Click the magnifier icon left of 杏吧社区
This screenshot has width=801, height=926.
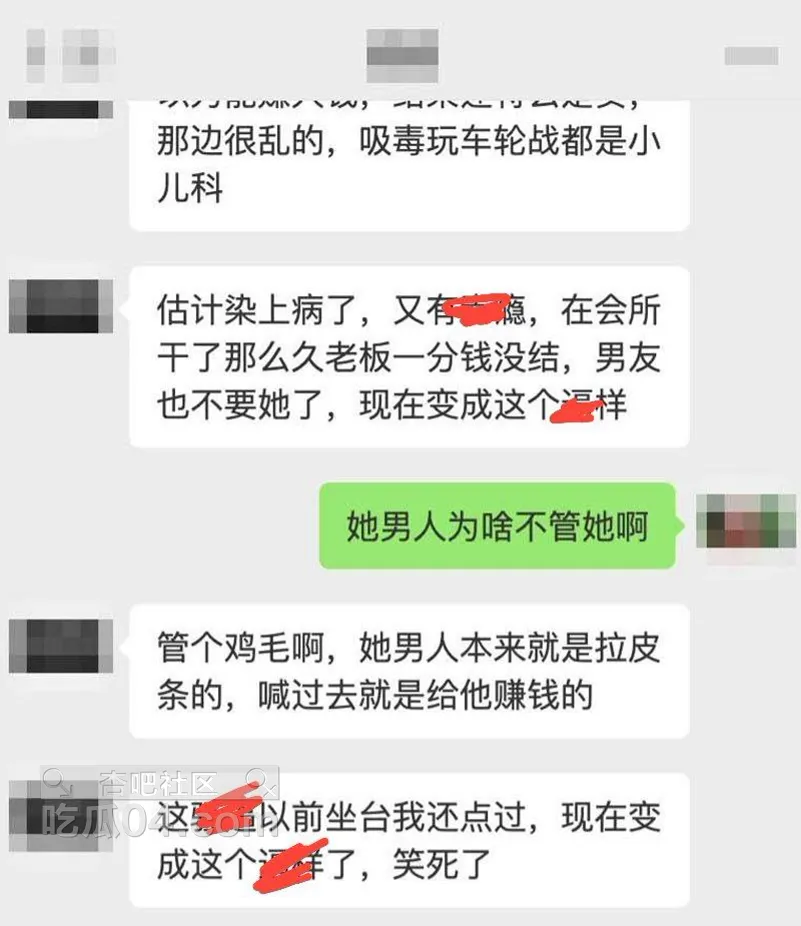click(57, 782)
